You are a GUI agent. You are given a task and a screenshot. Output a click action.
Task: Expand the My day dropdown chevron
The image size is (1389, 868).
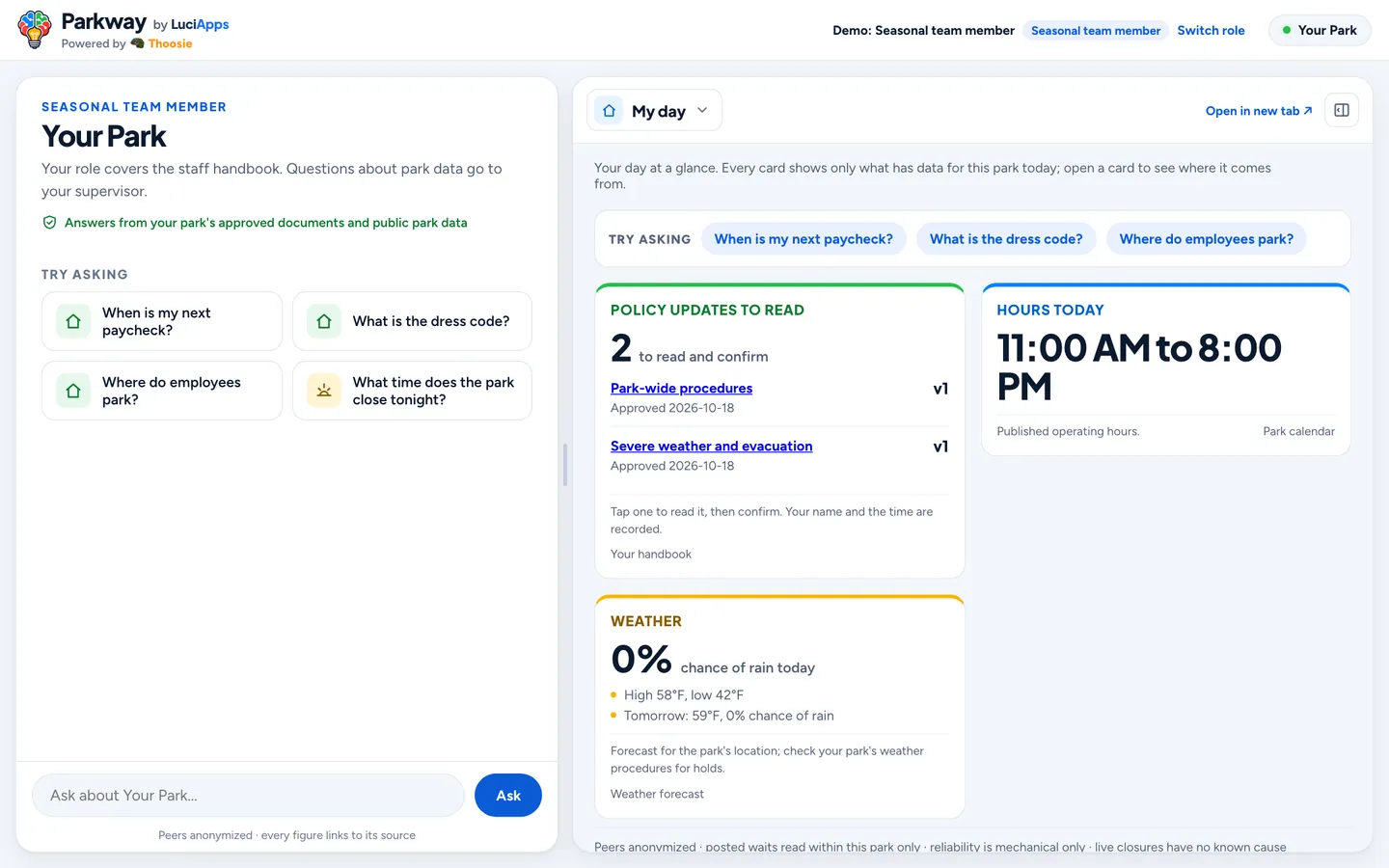(x=702, y=110)
